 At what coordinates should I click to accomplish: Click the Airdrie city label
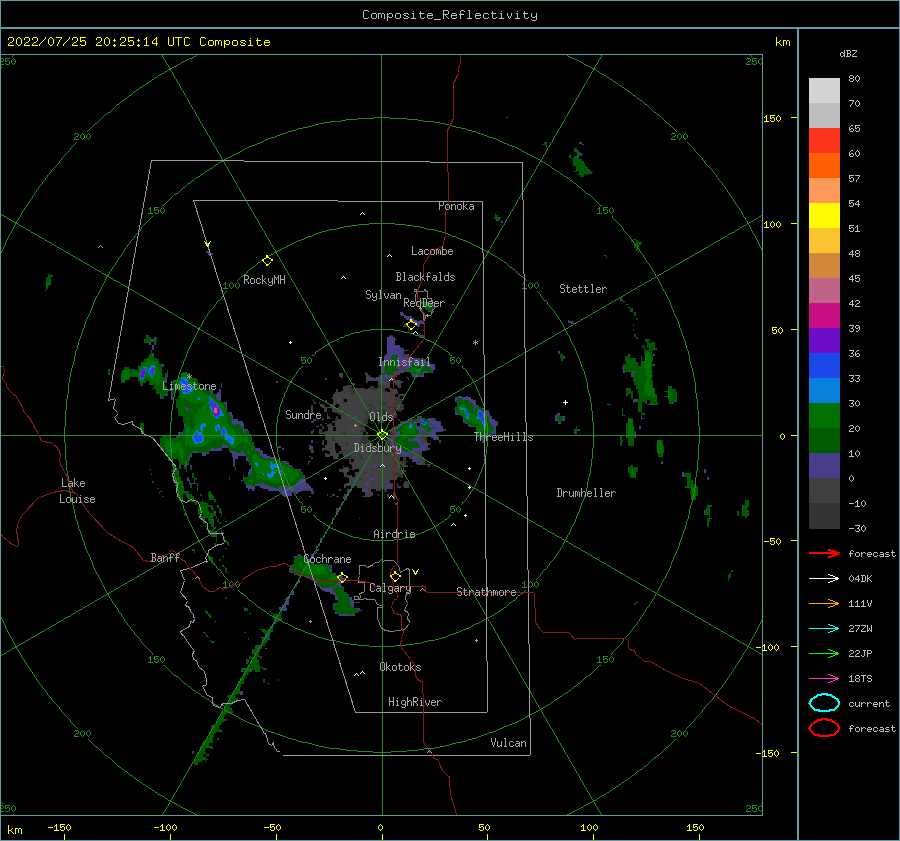[x=394, y=534]
